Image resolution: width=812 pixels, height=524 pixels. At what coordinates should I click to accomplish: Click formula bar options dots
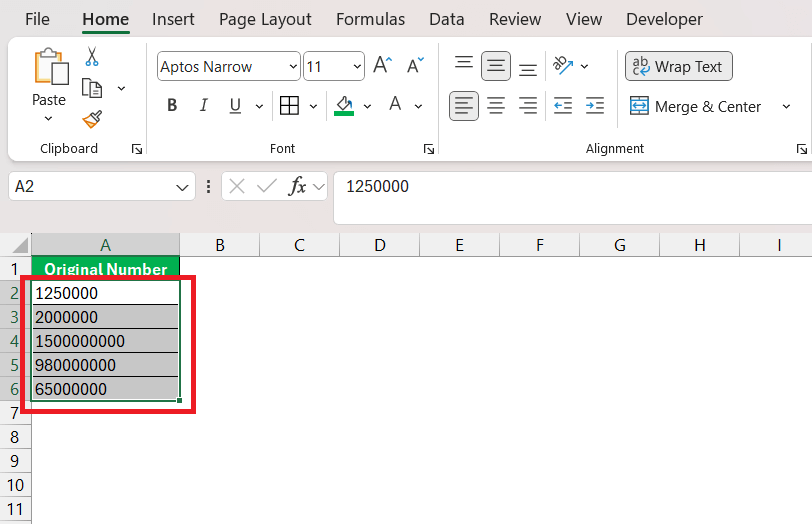pyautogui.click(x=208, y=186)
